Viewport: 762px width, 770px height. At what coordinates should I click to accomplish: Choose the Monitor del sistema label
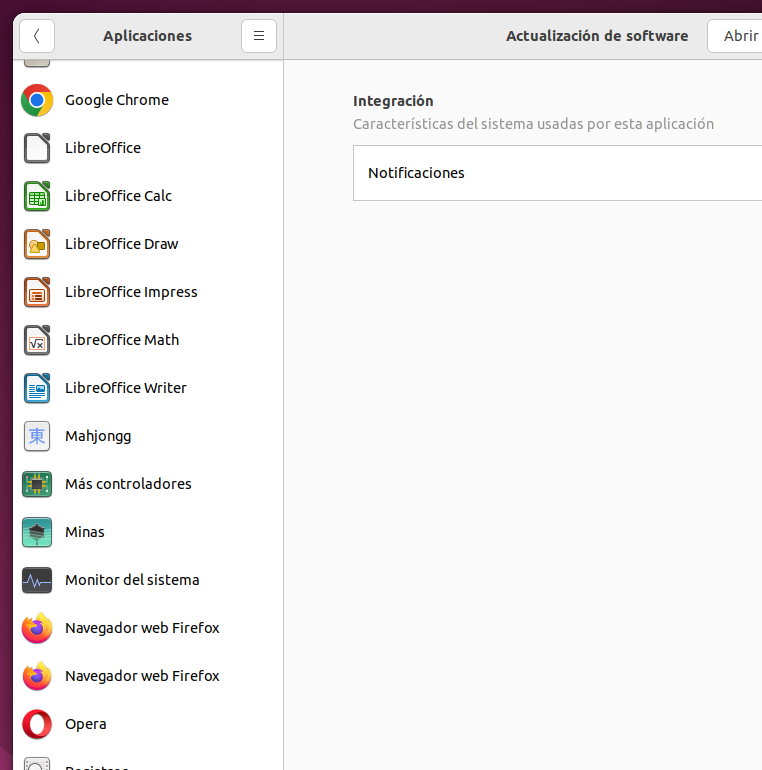click(x=132, y=580)
